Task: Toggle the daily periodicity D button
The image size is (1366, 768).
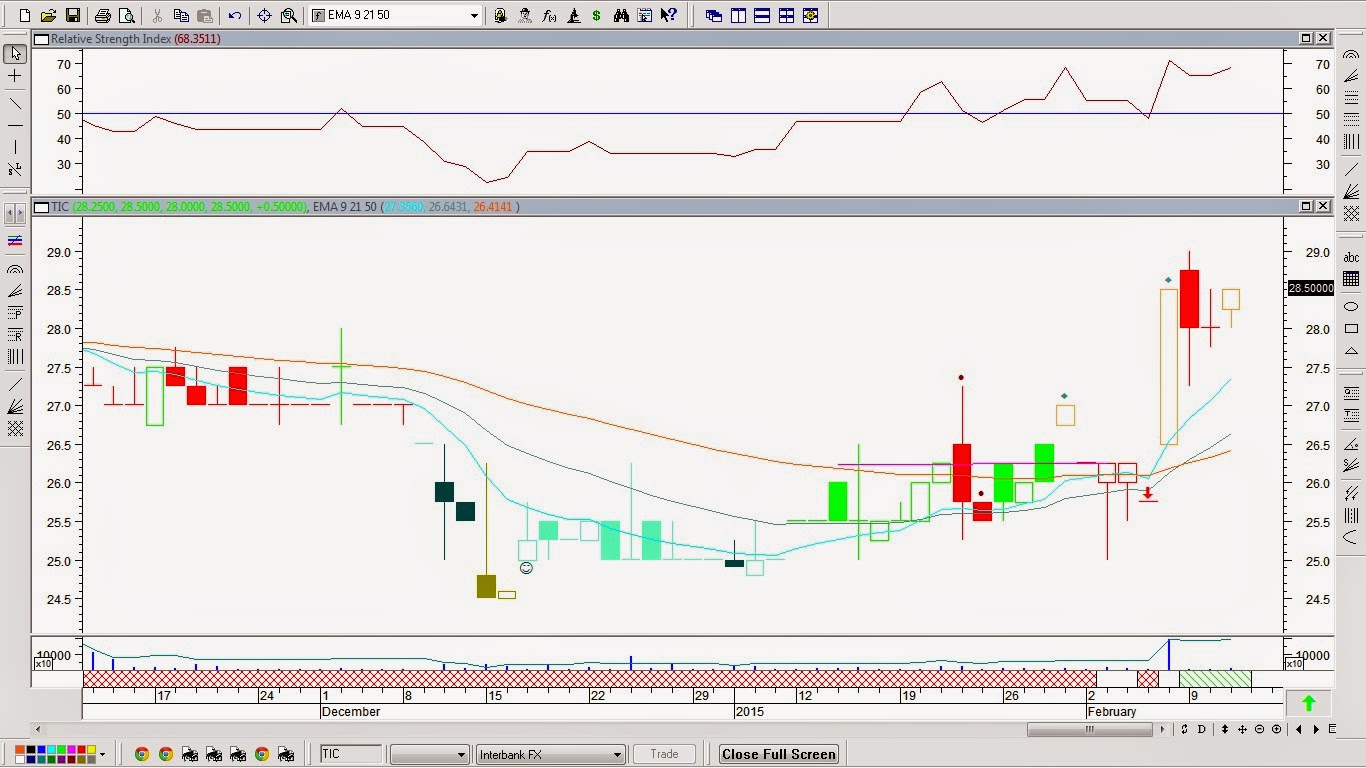Action: 1202,729
